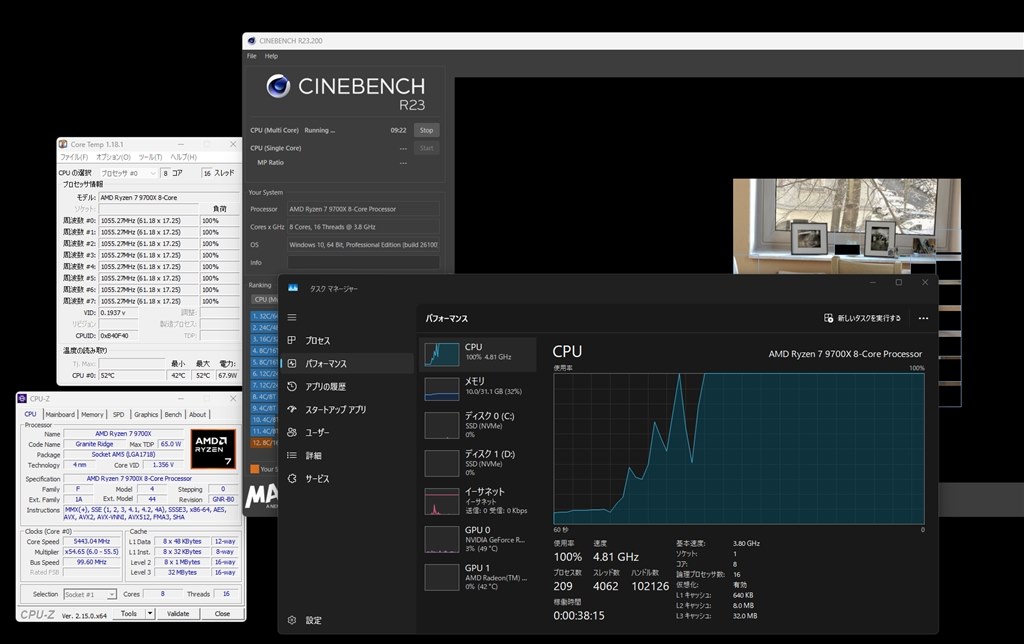This screenshot has width=1024, height=644.
Task: Click Code Name value Granite Ridge in CPU-Z
Action: (x=95, y=444)
